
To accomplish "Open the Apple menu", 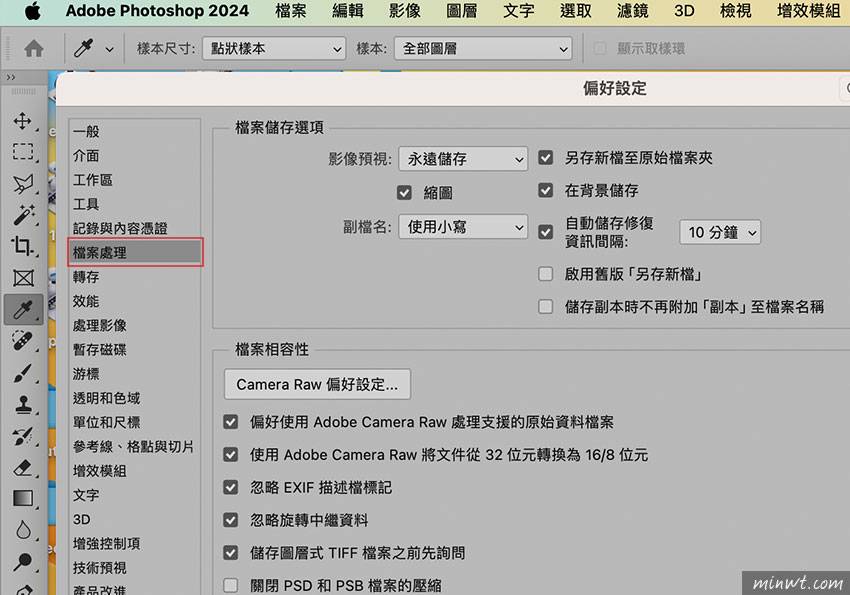I will [x=32, y=11].
